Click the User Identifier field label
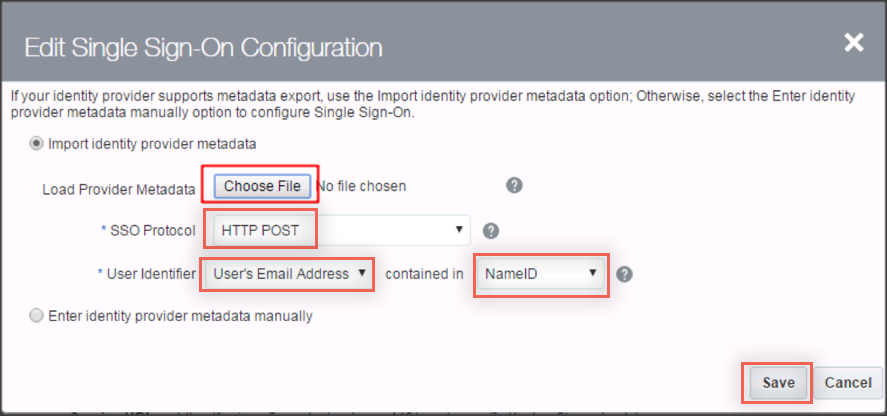 [149, 273]
